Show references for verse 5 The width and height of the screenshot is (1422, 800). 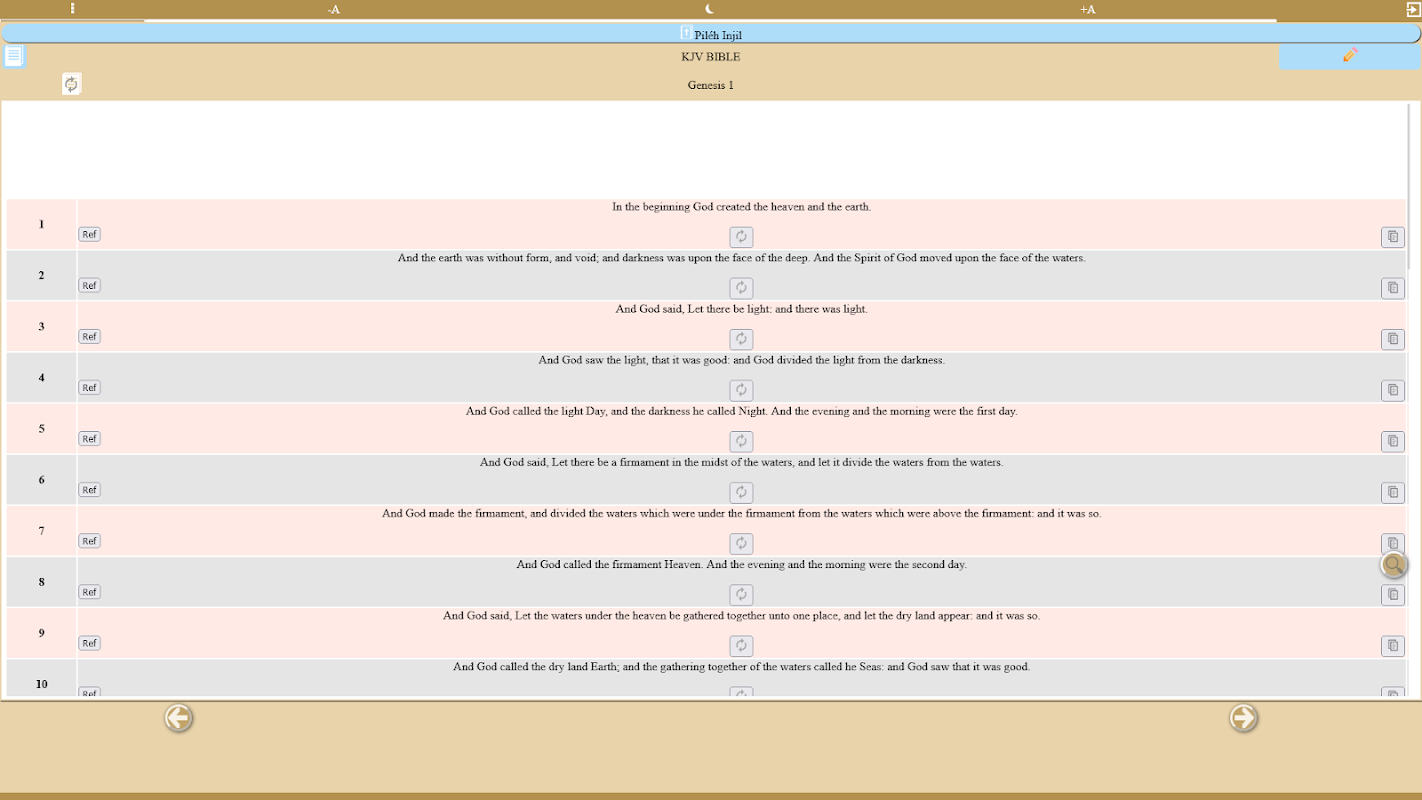click(x=90, y=438)
